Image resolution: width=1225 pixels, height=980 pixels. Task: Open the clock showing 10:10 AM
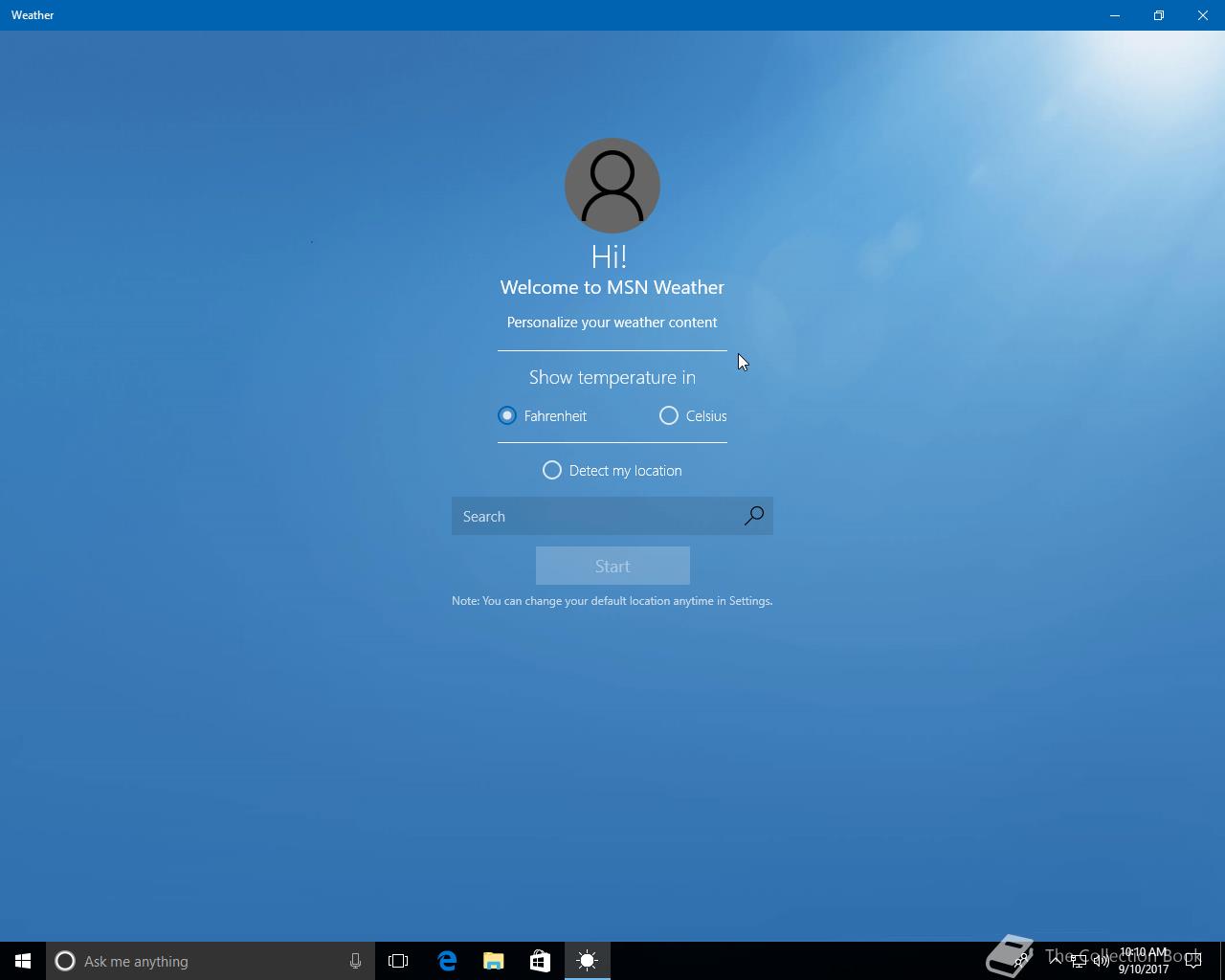pos(1144,961)
